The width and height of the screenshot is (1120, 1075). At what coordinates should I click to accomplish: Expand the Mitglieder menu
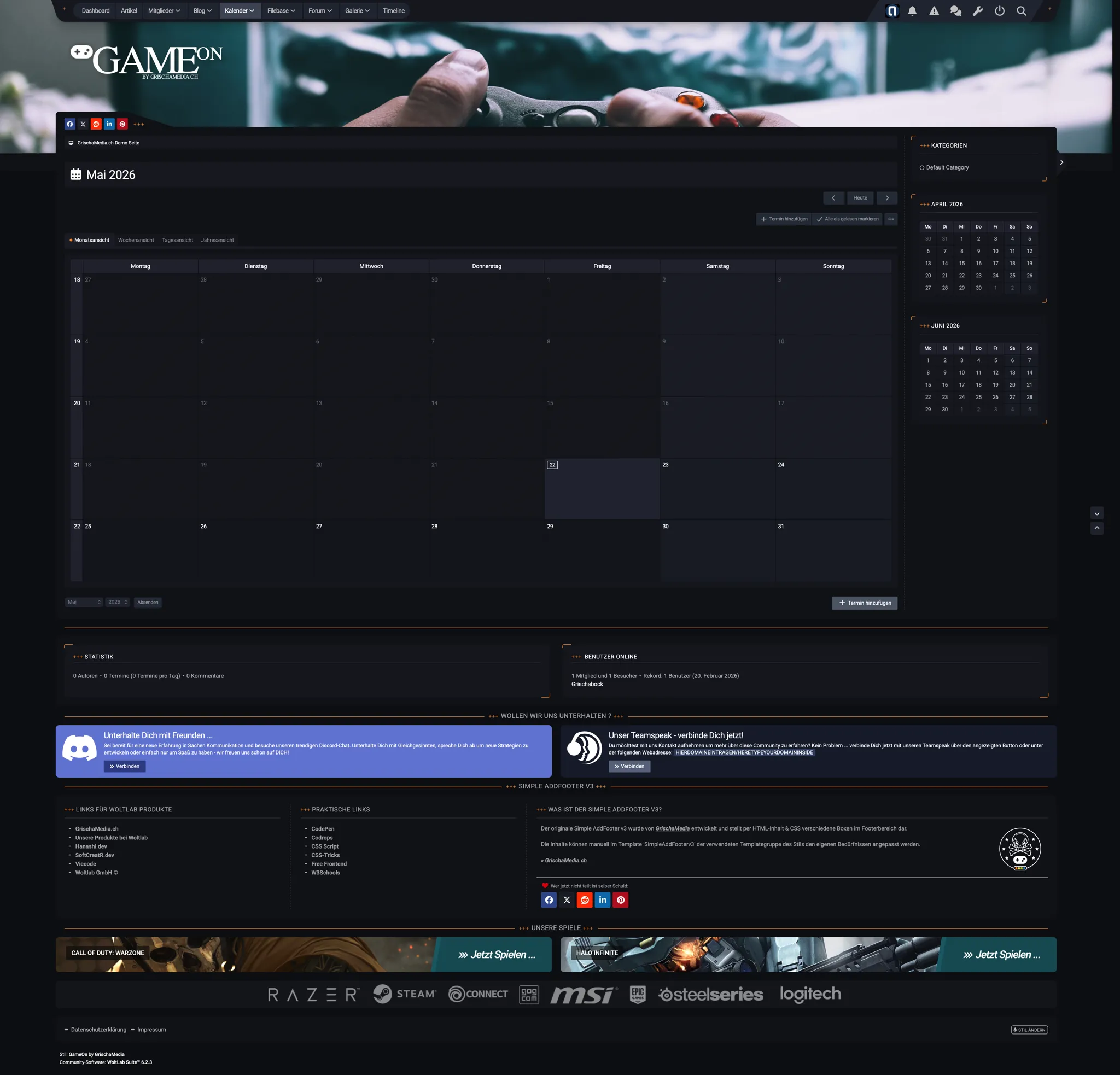click(x=164, y=11)
